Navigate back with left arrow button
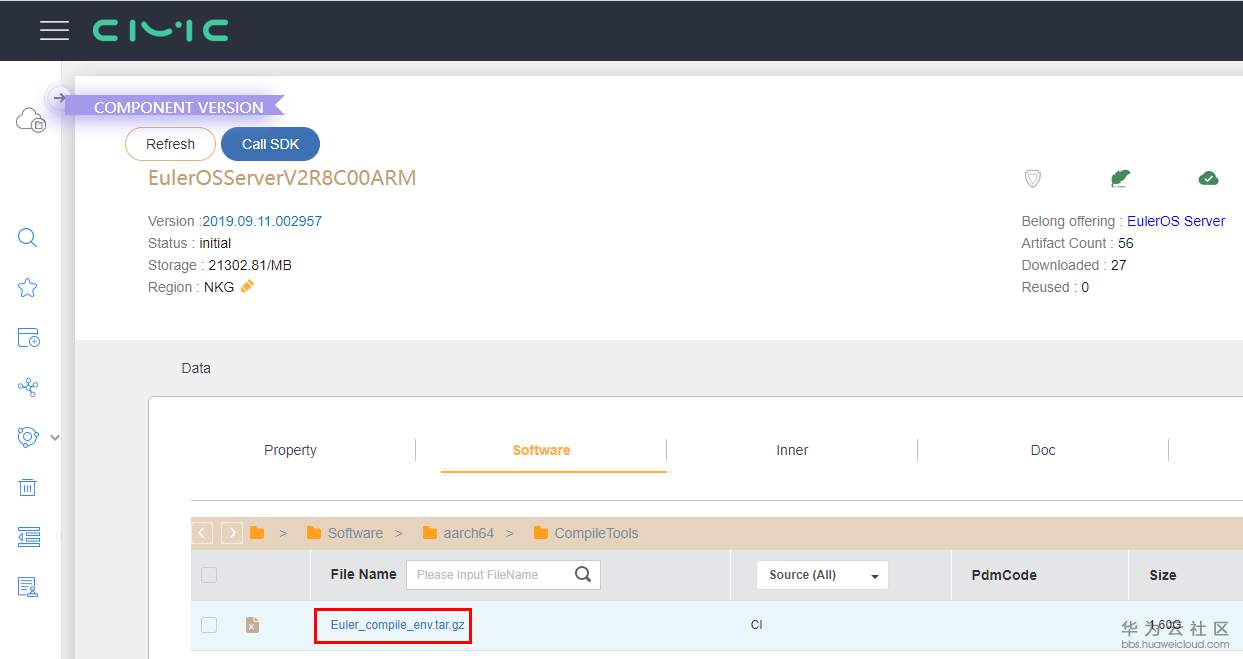 [202, 533]
